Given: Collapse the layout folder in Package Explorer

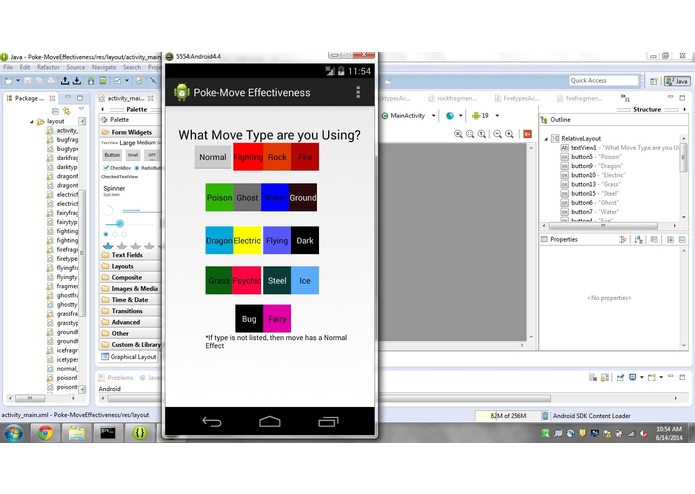Looking at the screenshot, I should [x=31, y=121].
